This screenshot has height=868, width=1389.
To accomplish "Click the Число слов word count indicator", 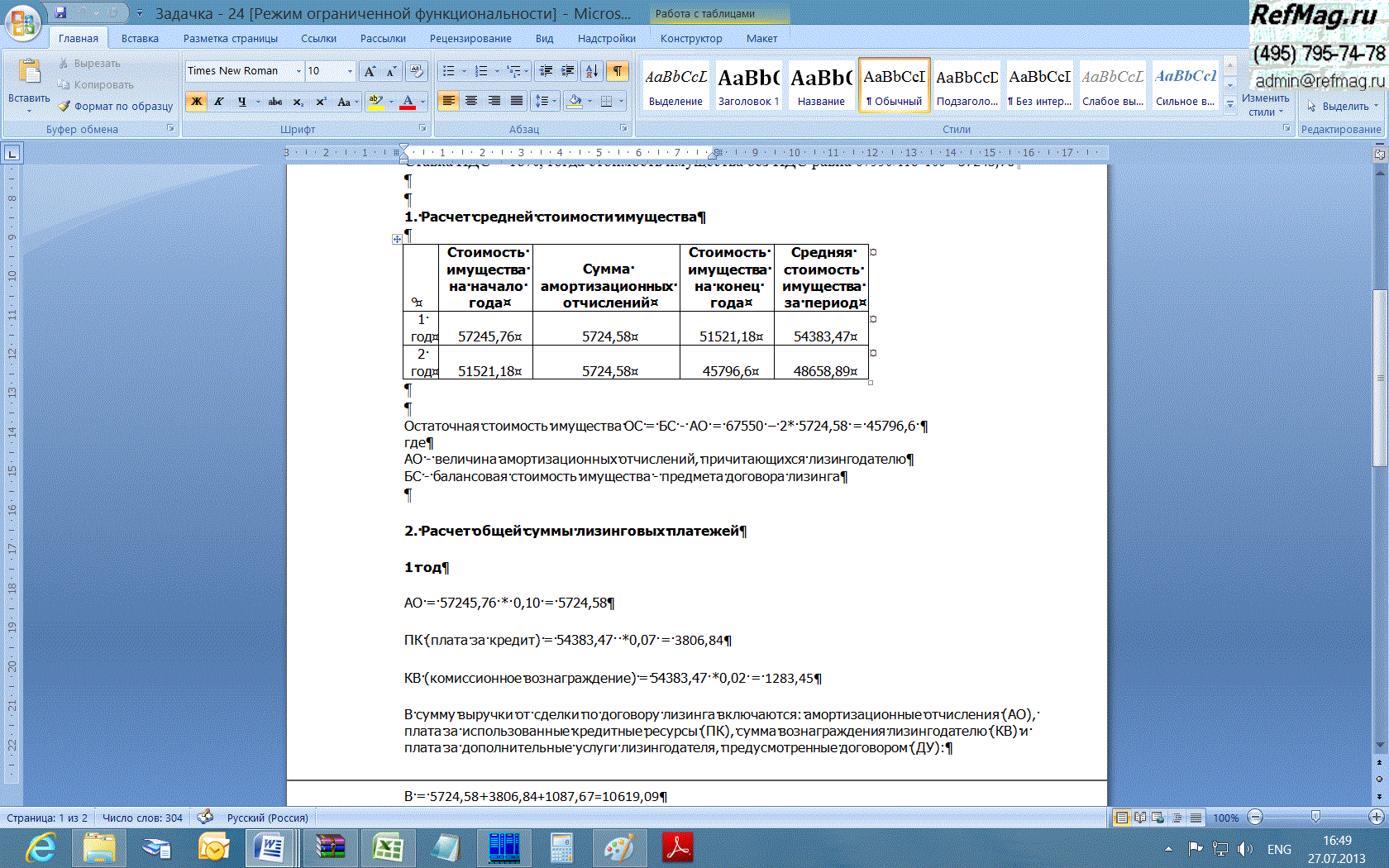I will tap(142, 818).
